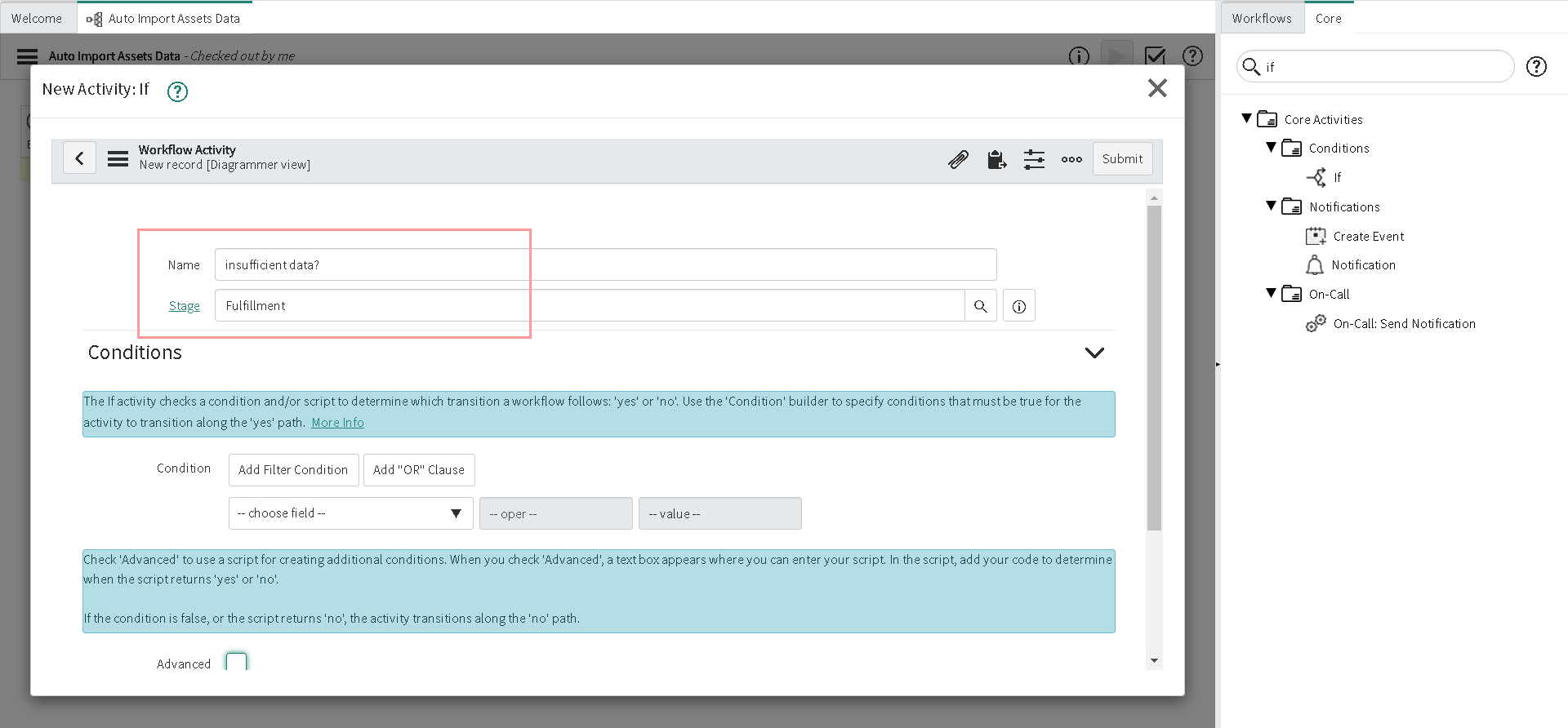
Task: Click Add Filter Condition button
Action: [x=293, y=470]
